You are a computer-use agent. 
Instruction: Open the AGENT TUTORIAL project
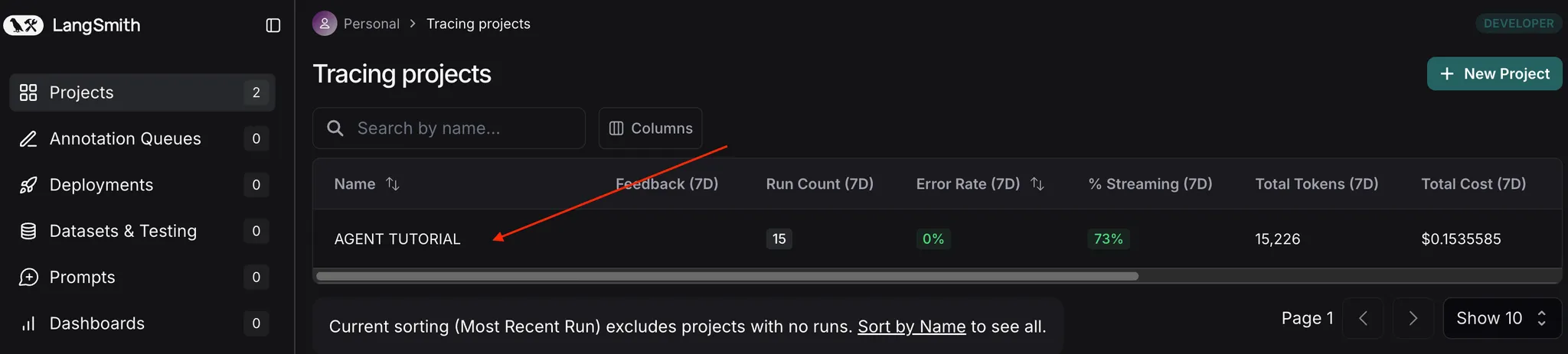coord(397,239)
